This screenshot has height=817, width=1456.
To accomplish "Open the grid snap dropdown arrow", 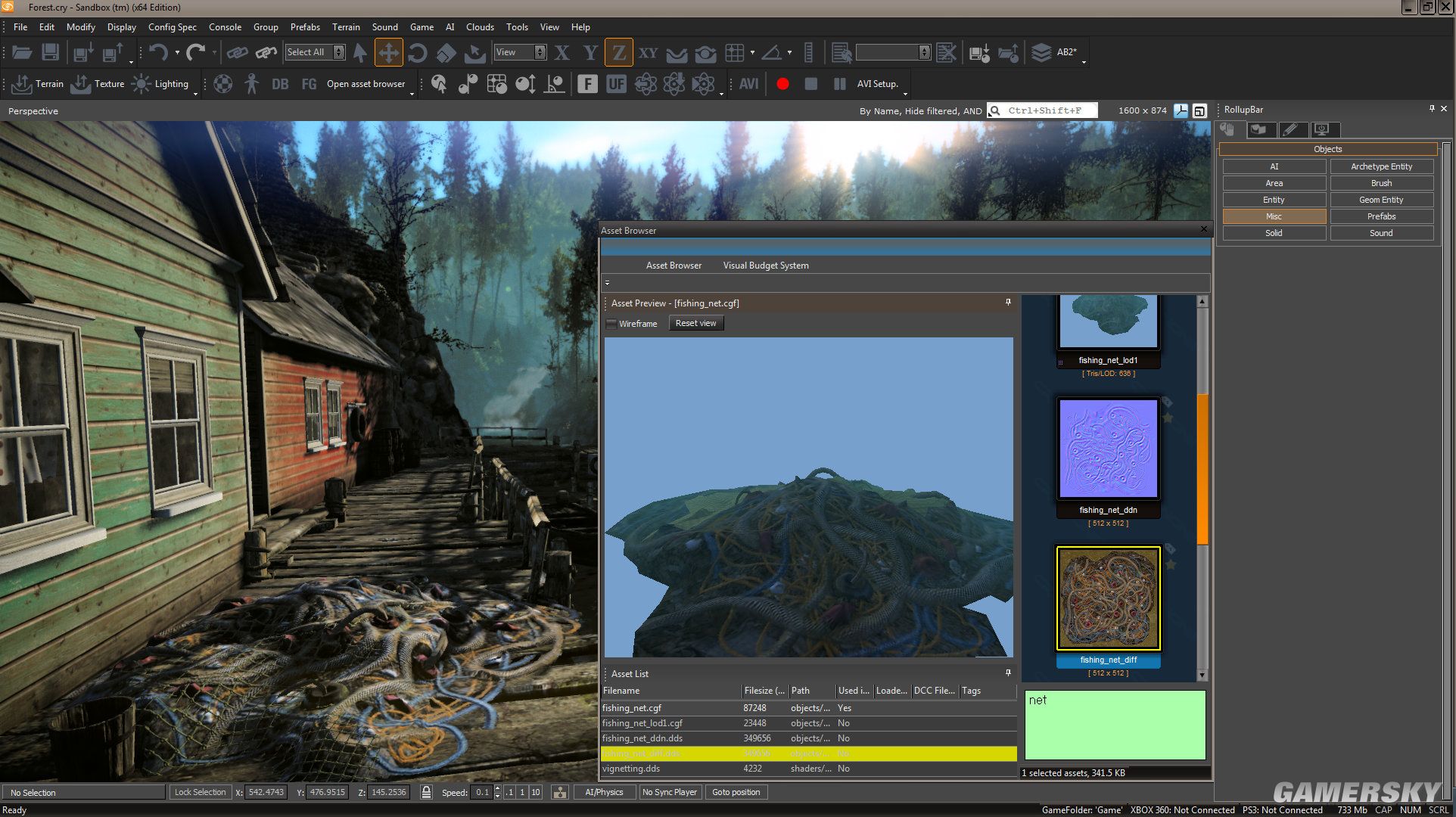I will tap(752, 52).
